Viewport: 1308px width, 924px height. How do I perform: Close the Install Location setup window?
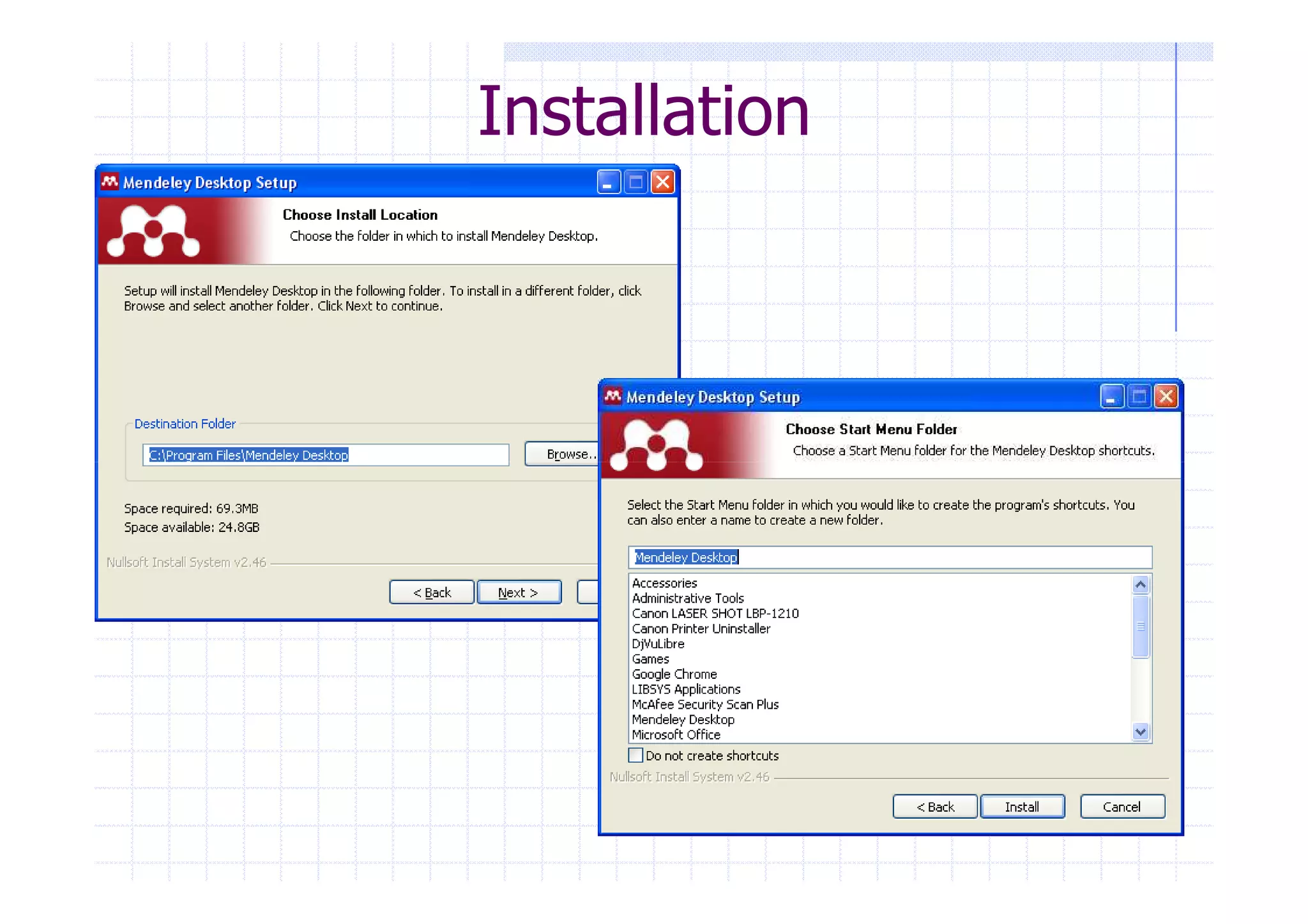[663, 182]
